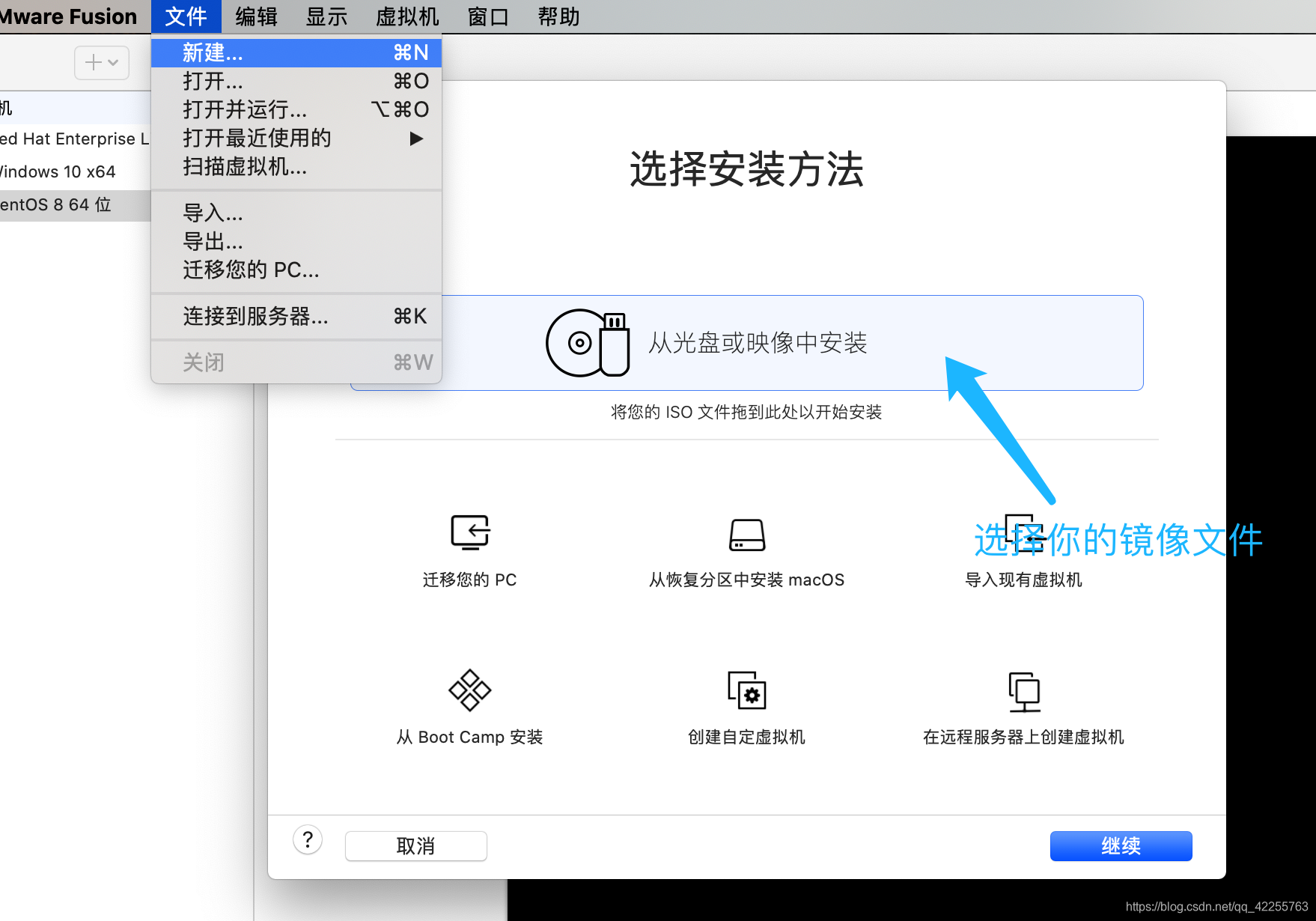
Task: Open help with the question mark button
Action: (308, 840)
